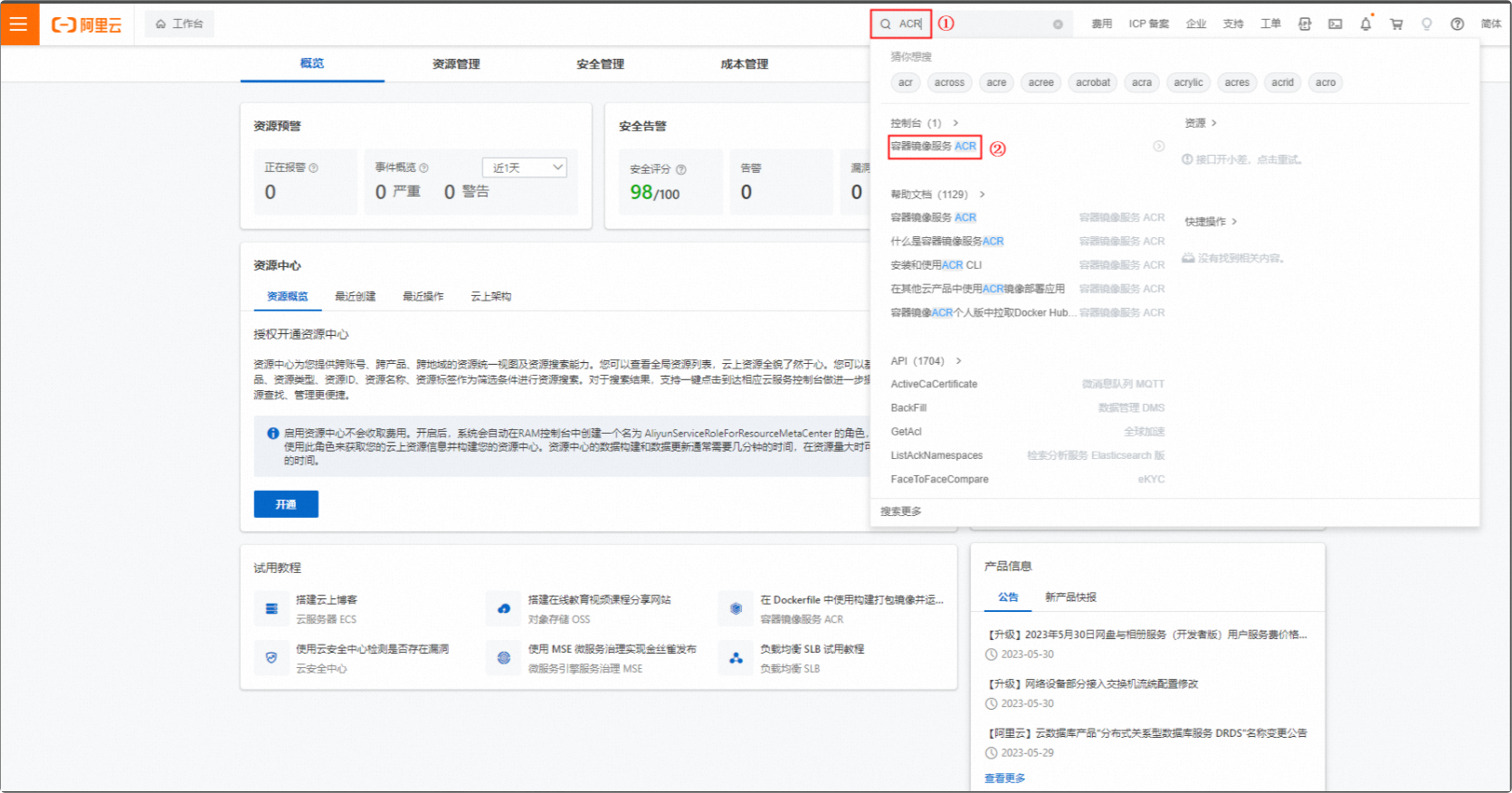
Task: Click 搜索更多 at bottom of dropdown
Action: click(901, 511)
